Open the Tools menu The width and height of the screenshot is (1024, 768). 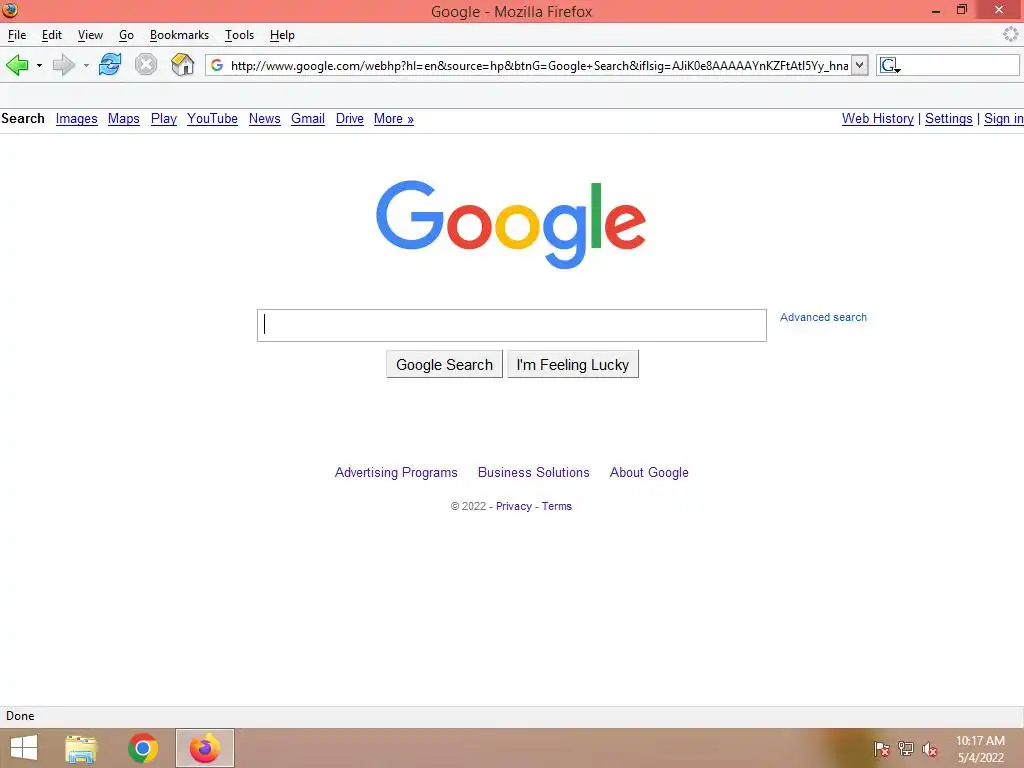(239, 35)
